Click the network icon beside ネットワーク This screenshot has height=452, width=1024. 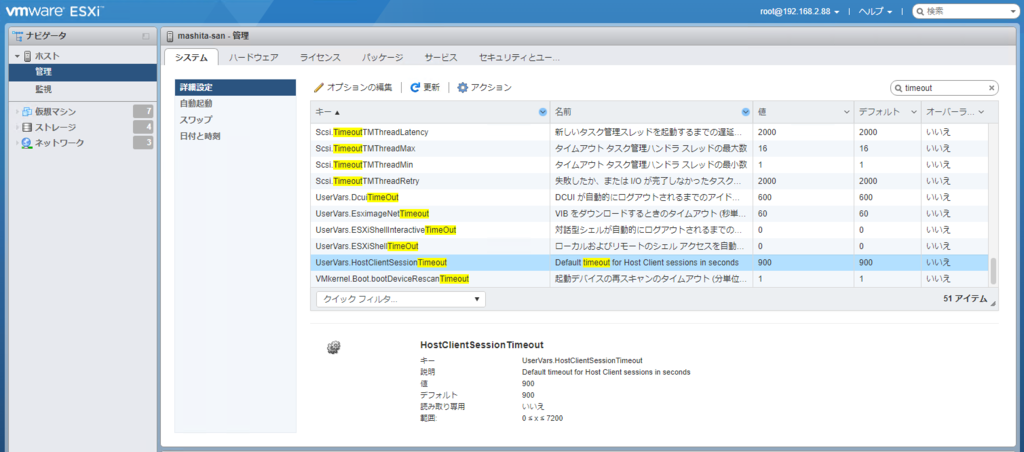coord(27,143)
